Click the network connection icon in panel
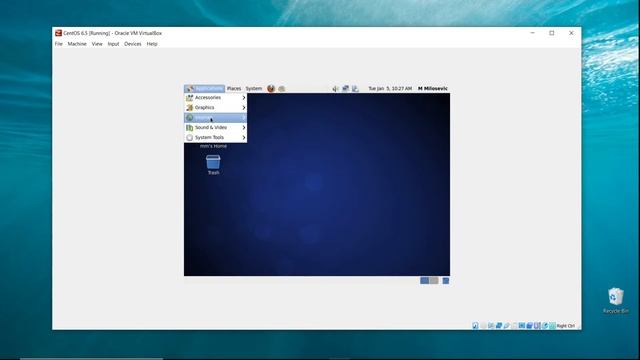This screenshot has width=640, height=360. point(345,89)
